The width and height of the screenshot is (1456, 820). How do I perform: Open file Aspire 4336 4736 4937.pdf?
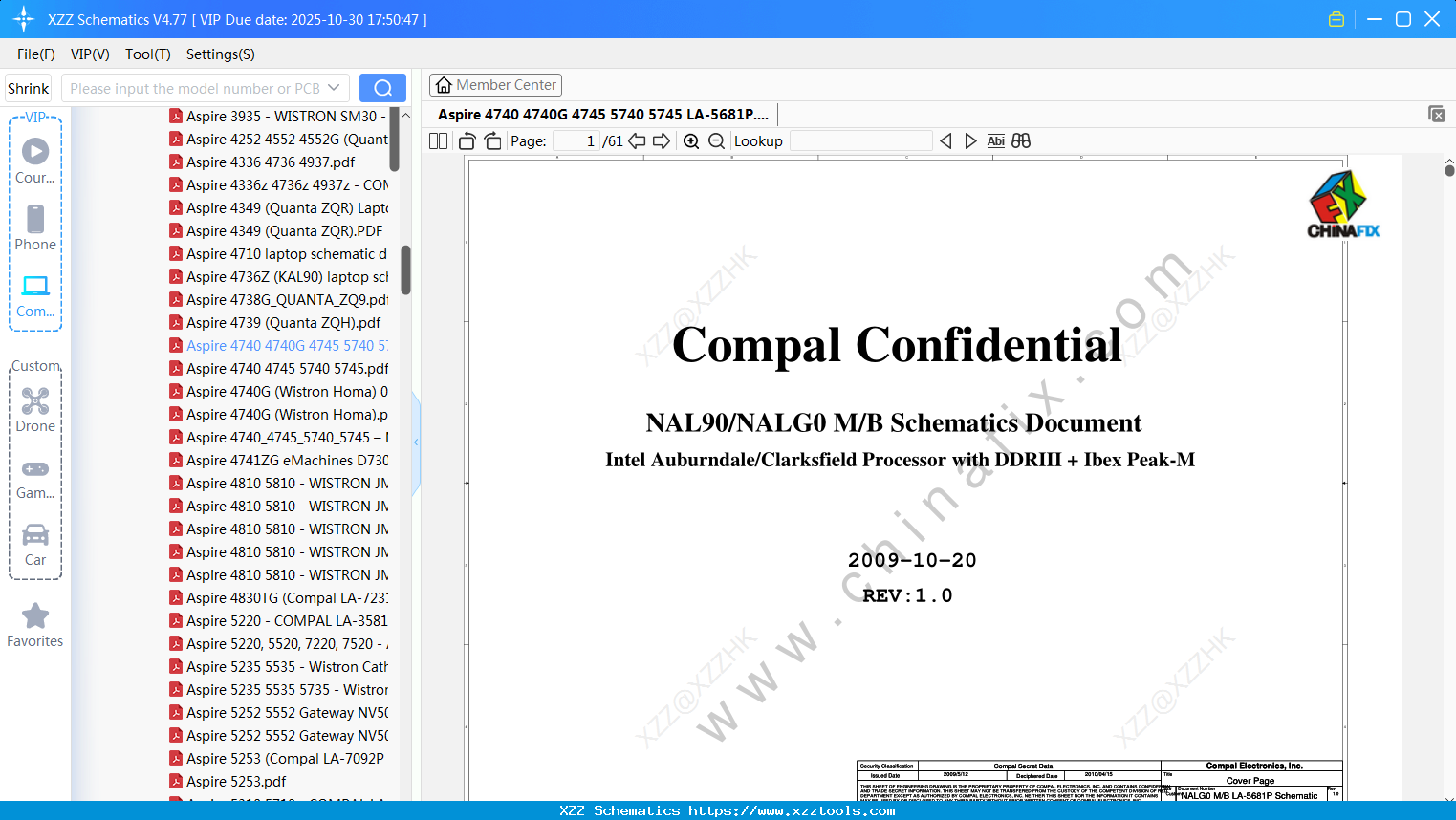point(262,162)
